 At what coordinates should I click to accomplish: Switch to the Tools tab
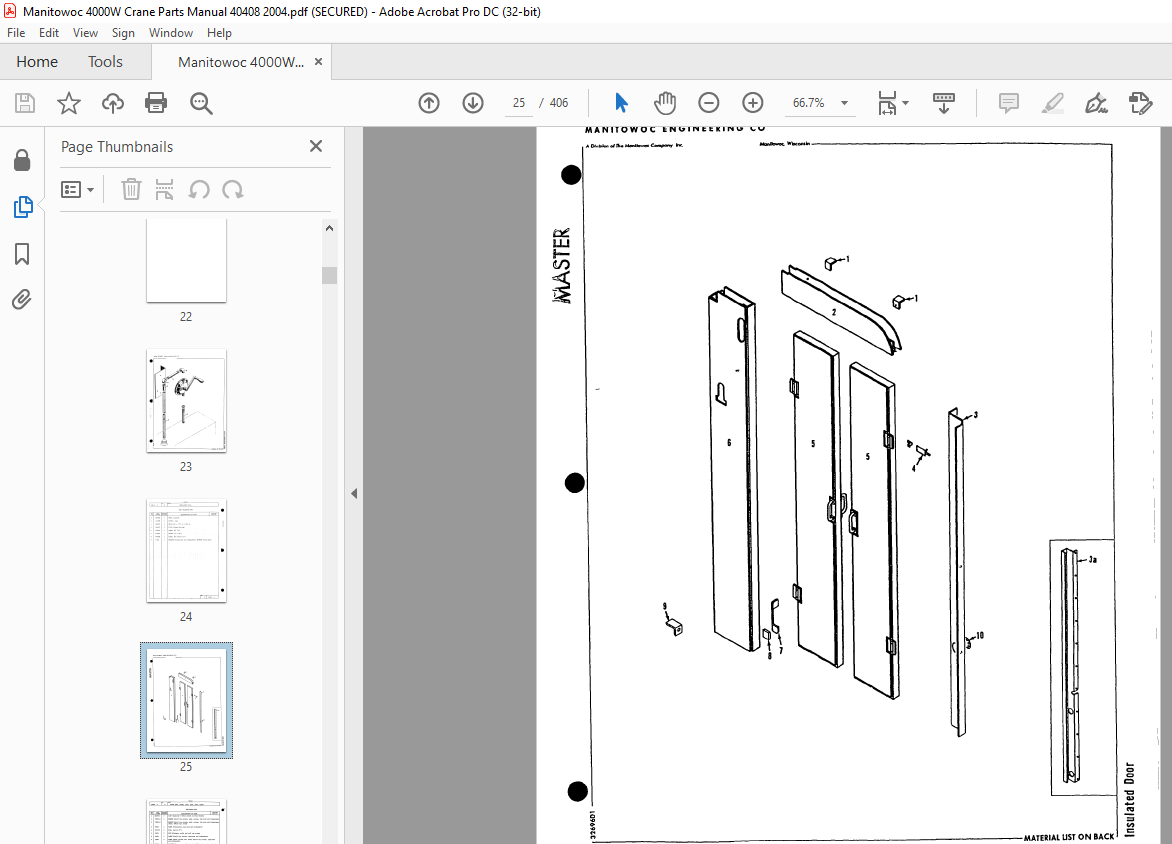click(105, 62)
